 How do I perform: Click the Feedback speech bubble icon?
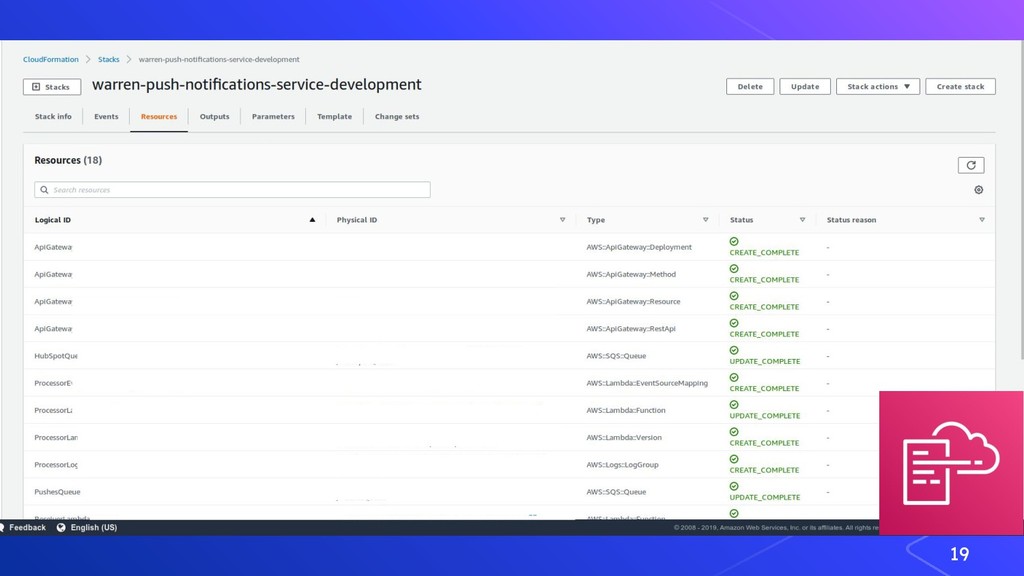2,528
